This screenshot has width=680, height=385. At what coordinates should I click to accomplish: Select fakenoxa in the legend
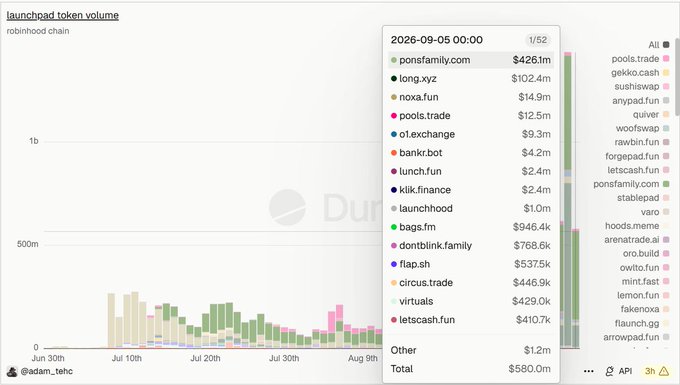tap(645, 309)
